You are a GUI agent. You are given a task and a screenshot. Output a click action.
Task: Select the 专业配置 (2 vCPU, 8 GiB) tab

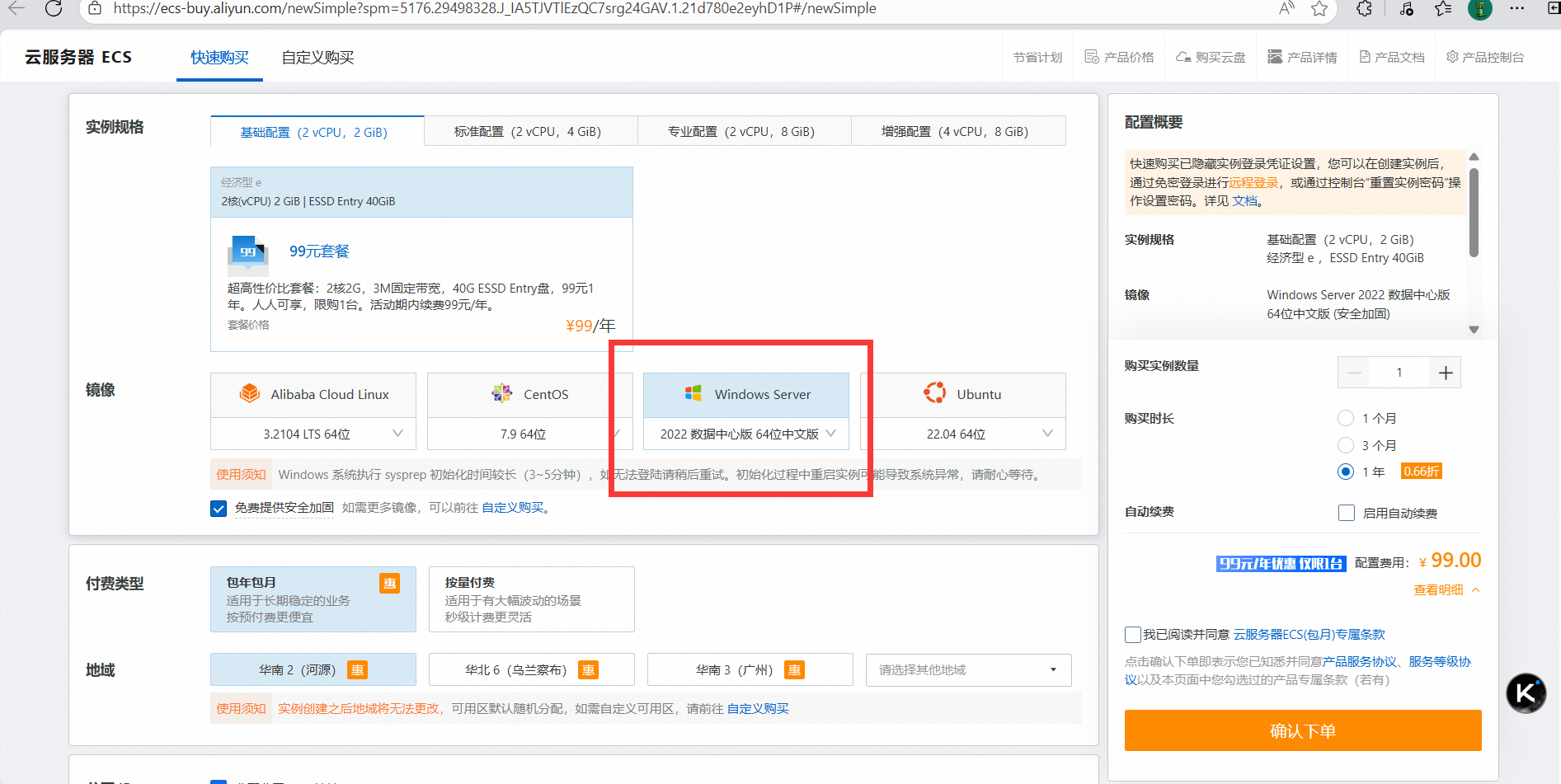[x=745, y=132]
